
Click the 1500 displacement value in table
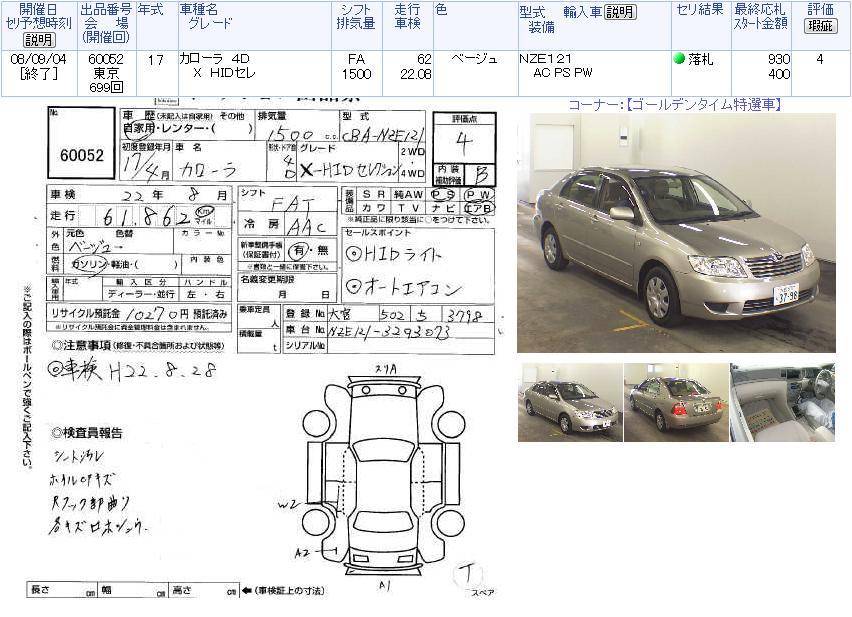click(x=356, y=74)
